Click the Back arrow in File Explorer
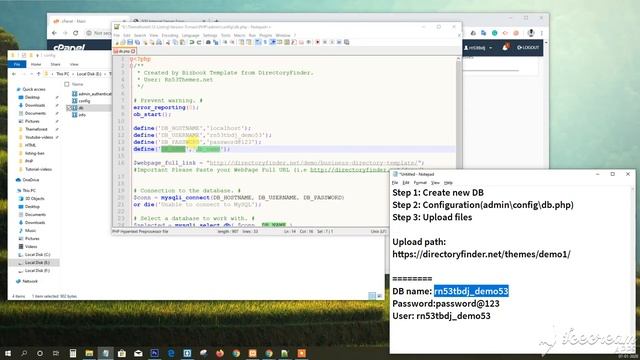This screenshot has height=360, width=640. point(14,74)
